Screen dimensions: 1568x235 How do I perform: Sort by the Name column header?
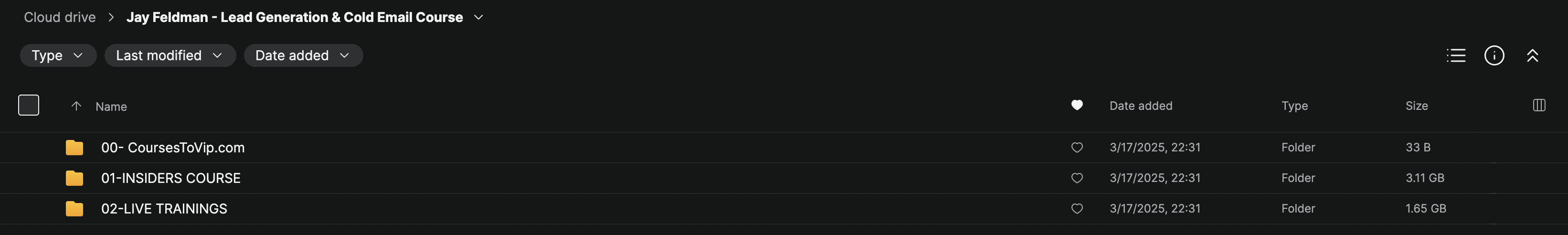click(111, 107)
